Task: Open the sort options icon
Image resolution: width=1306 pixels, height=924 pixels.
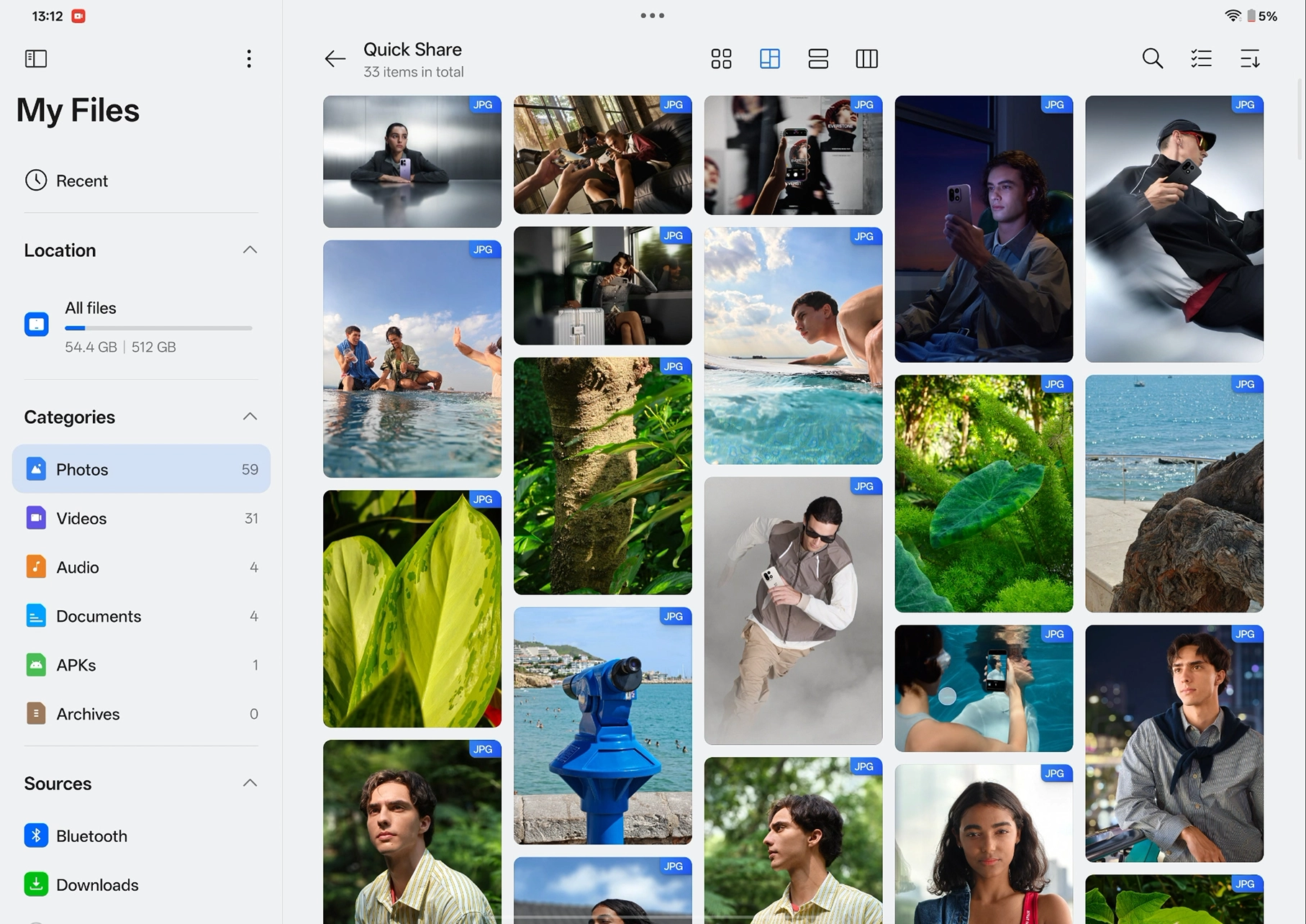Action: [x=1250, y=58]
